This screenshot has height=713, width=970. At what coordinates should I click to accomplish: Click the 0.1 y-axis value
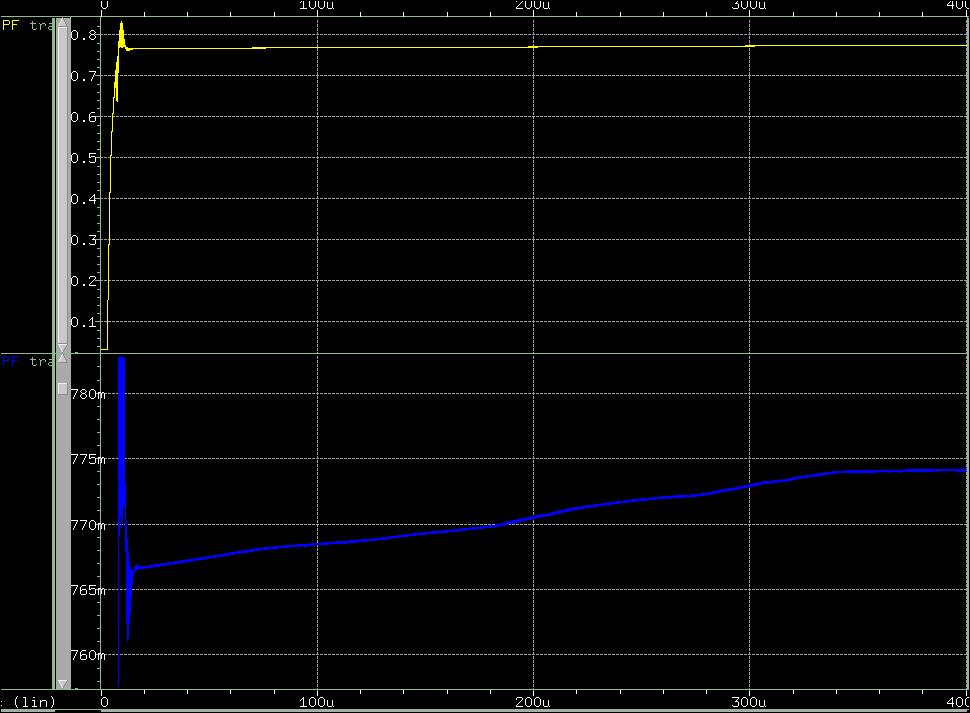pyautogui.click(x=84, y=322)
